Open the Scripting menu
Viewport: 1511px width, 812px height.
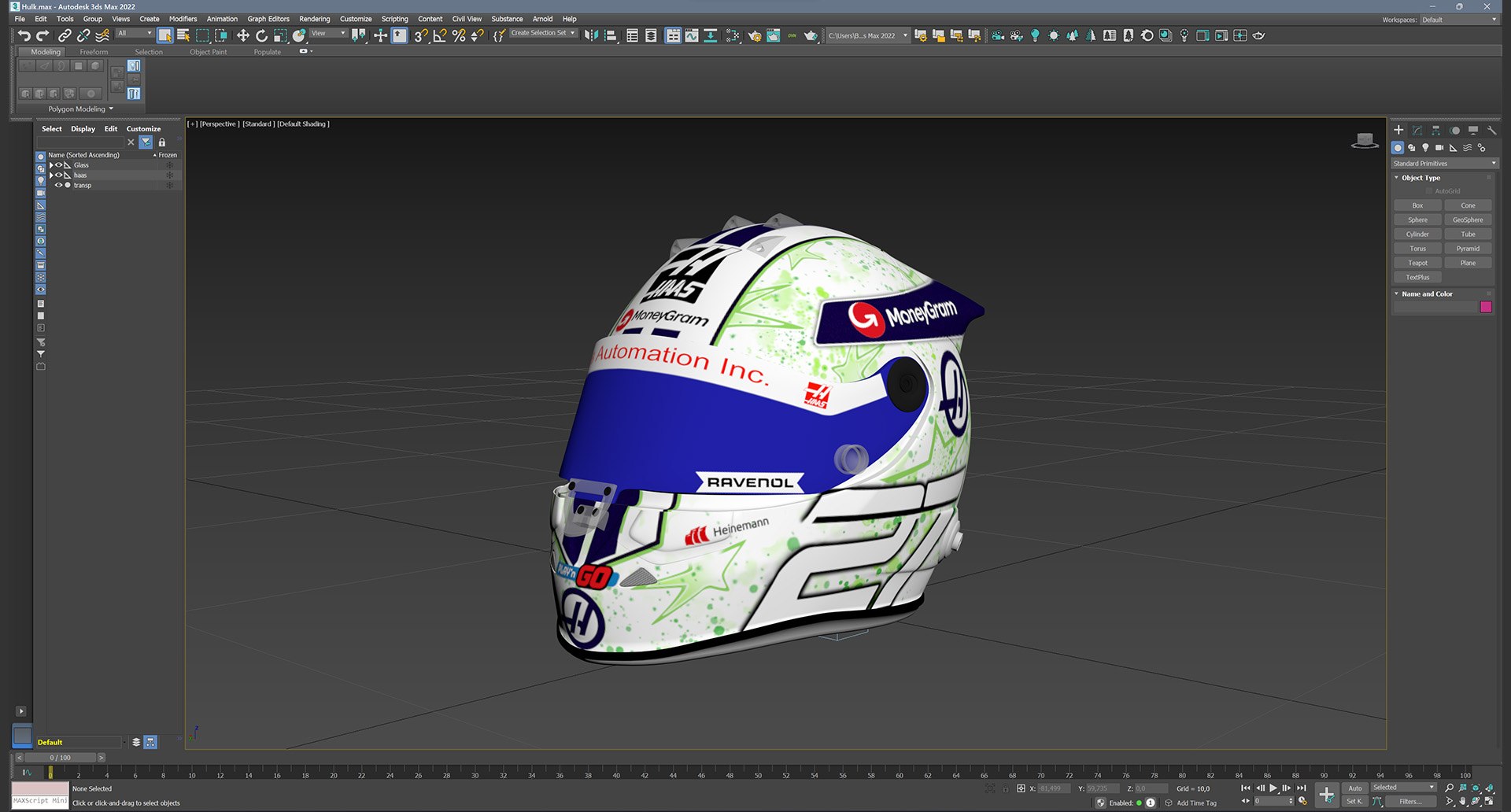point(395,19)
